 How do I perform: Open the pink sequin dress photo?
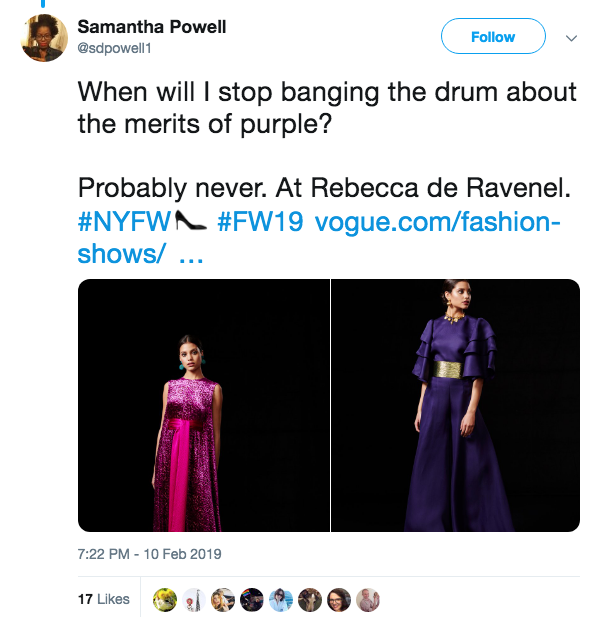point(204,405)
